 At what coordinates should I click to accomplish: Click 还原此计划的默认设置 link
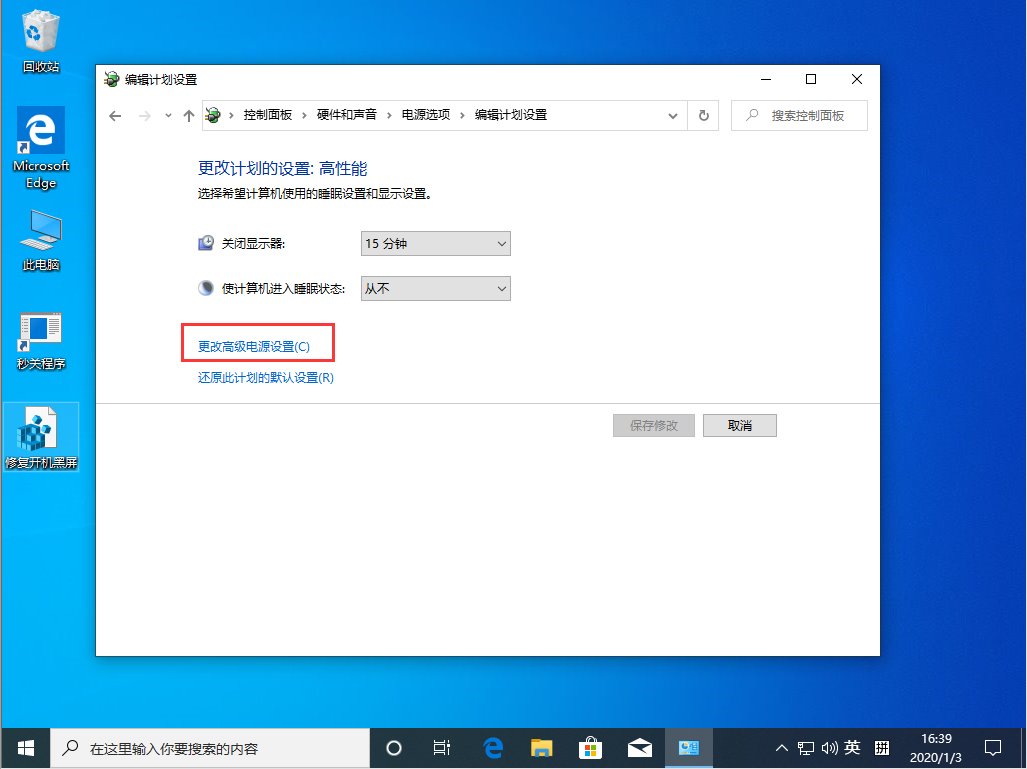coord(262,378)
